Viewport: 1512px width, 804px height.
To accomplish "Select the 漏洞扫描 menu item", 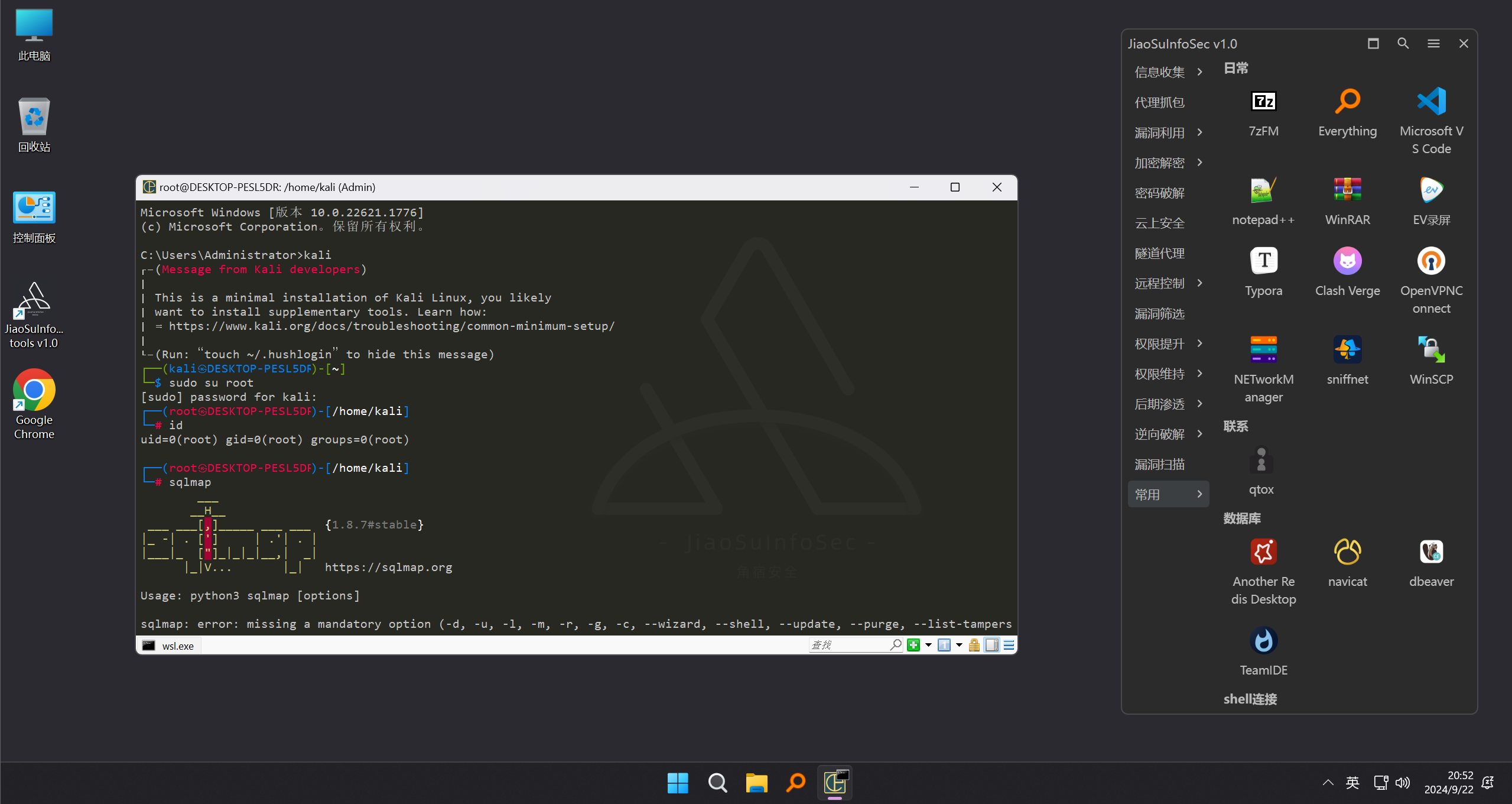I will (x=1168, y=464).
